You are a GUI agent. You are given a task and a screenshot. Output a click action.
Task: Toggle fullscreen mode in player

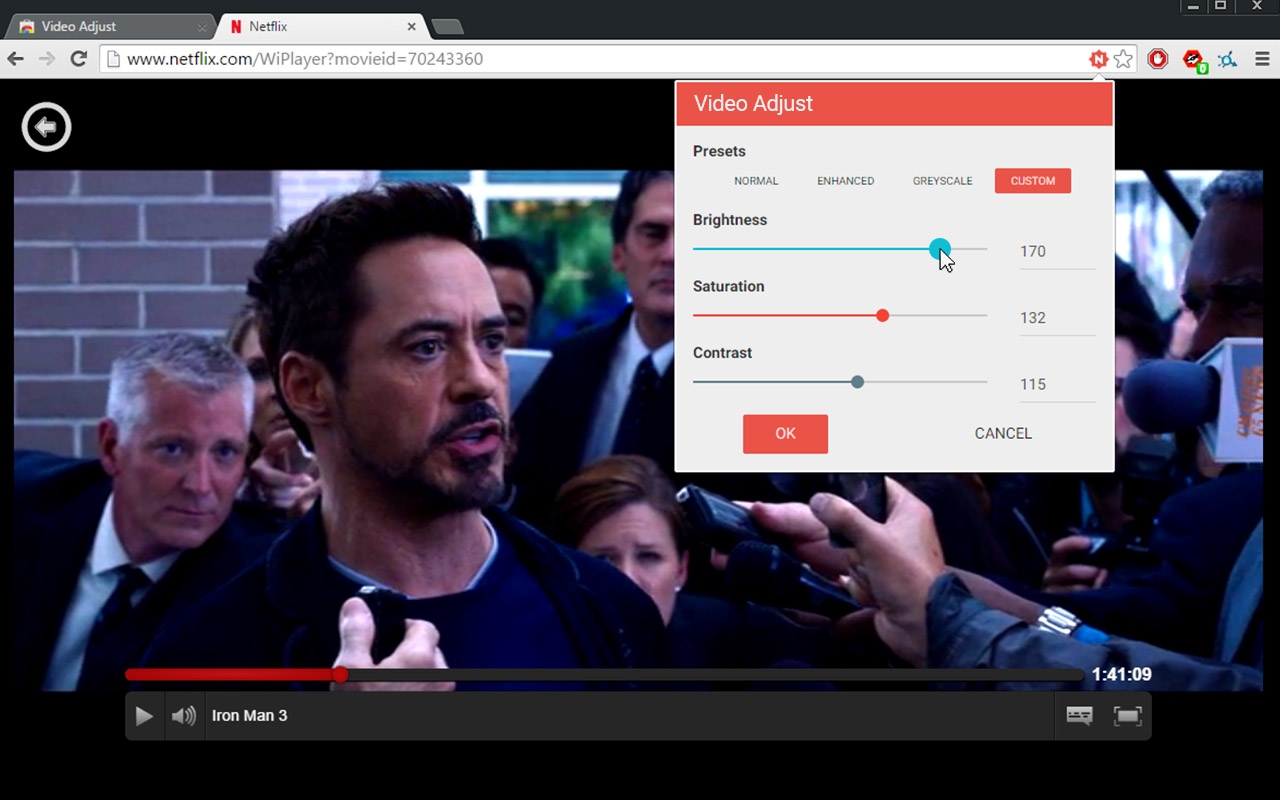(1127, 716)
